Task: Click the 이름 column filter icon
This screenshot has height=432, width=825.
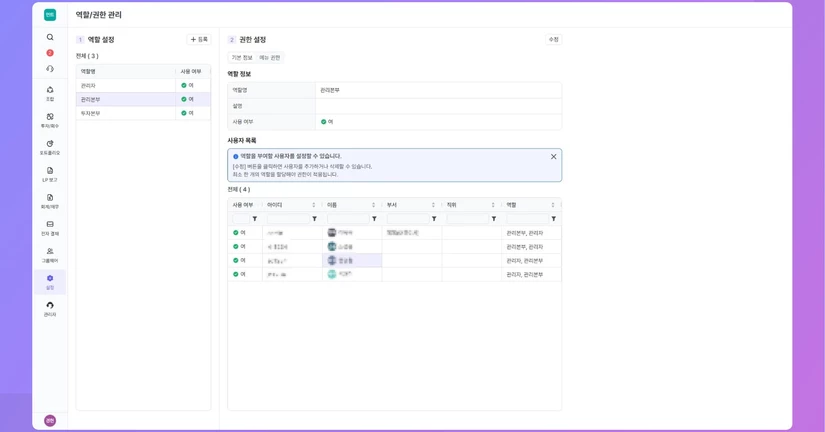Action: click(x=374, y=219)
